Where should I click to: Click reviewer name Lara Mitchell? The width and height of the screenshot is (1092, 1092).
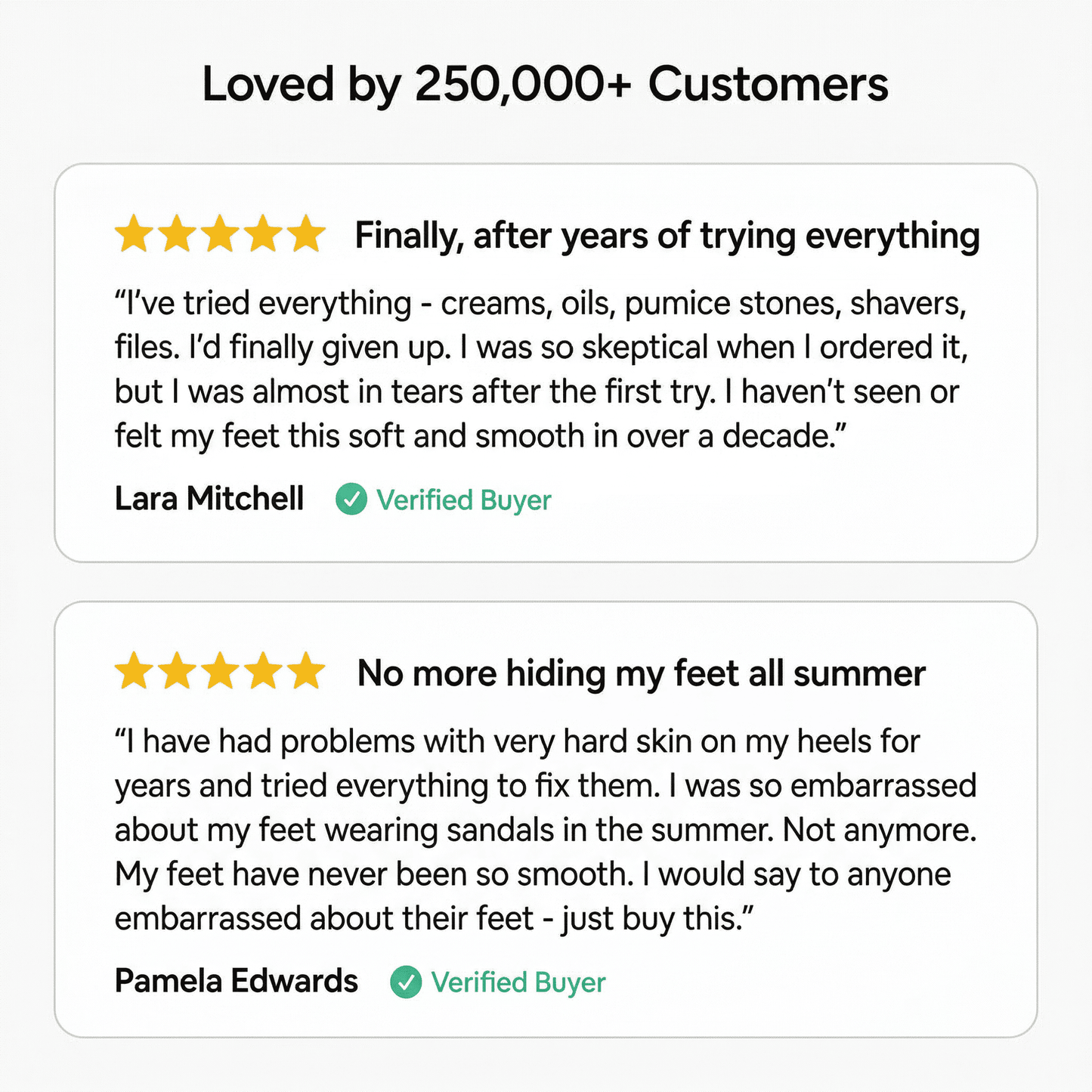(209, 499)
